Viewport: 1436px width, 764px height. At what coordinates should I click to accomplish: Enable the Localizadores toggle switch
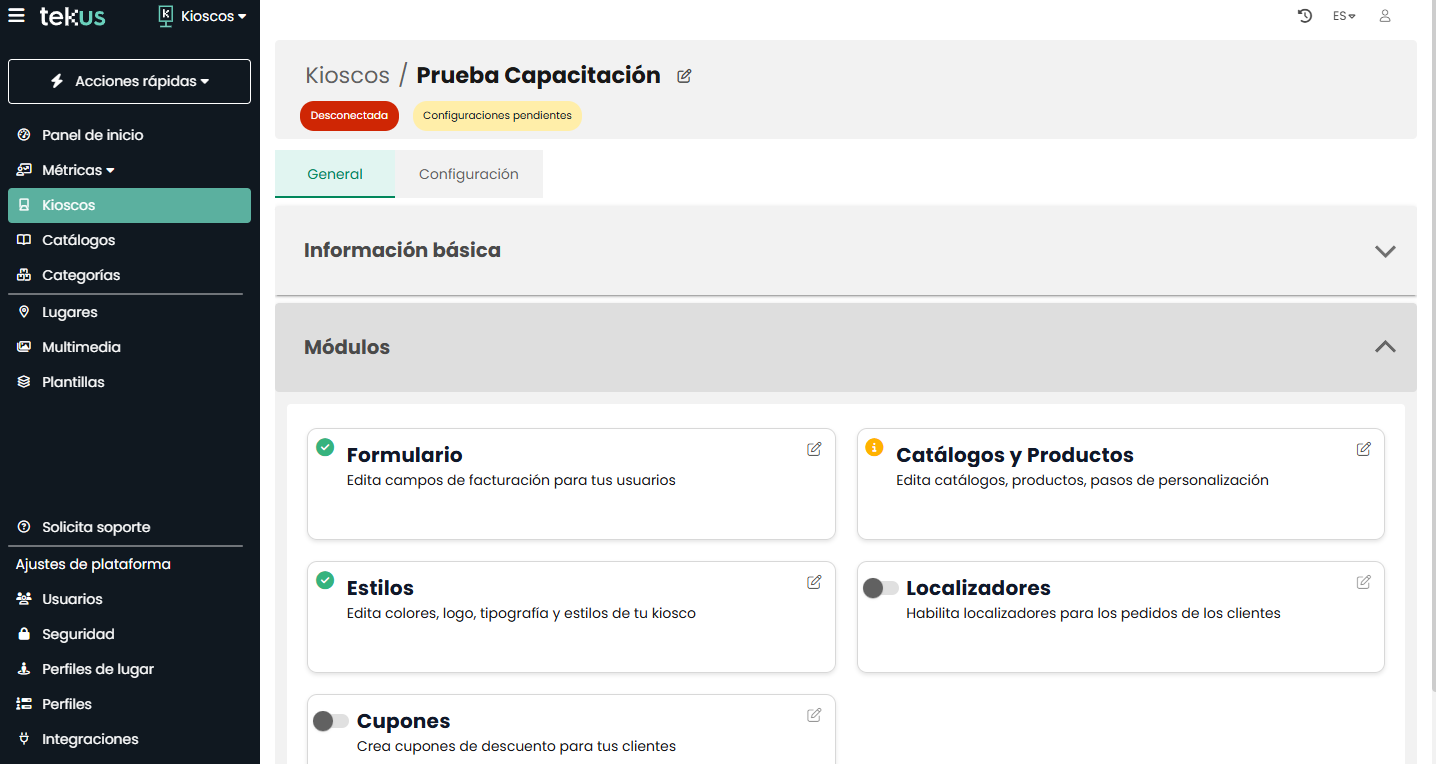[x=881, y=588]
